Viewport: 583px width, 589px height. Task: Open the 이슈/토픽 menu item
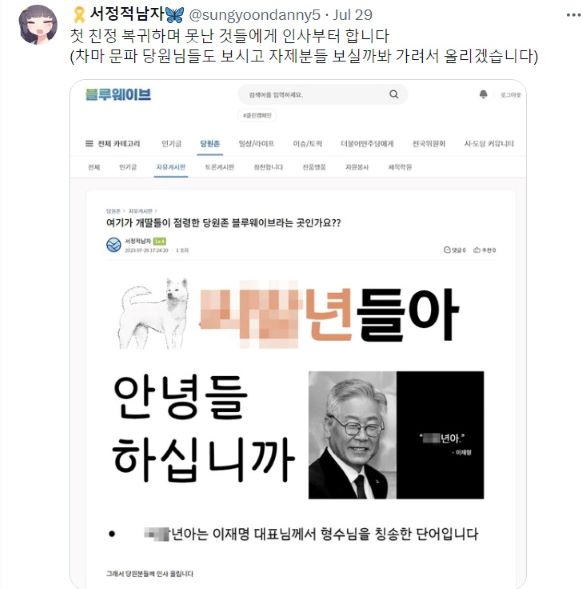(x=308, y=143)
